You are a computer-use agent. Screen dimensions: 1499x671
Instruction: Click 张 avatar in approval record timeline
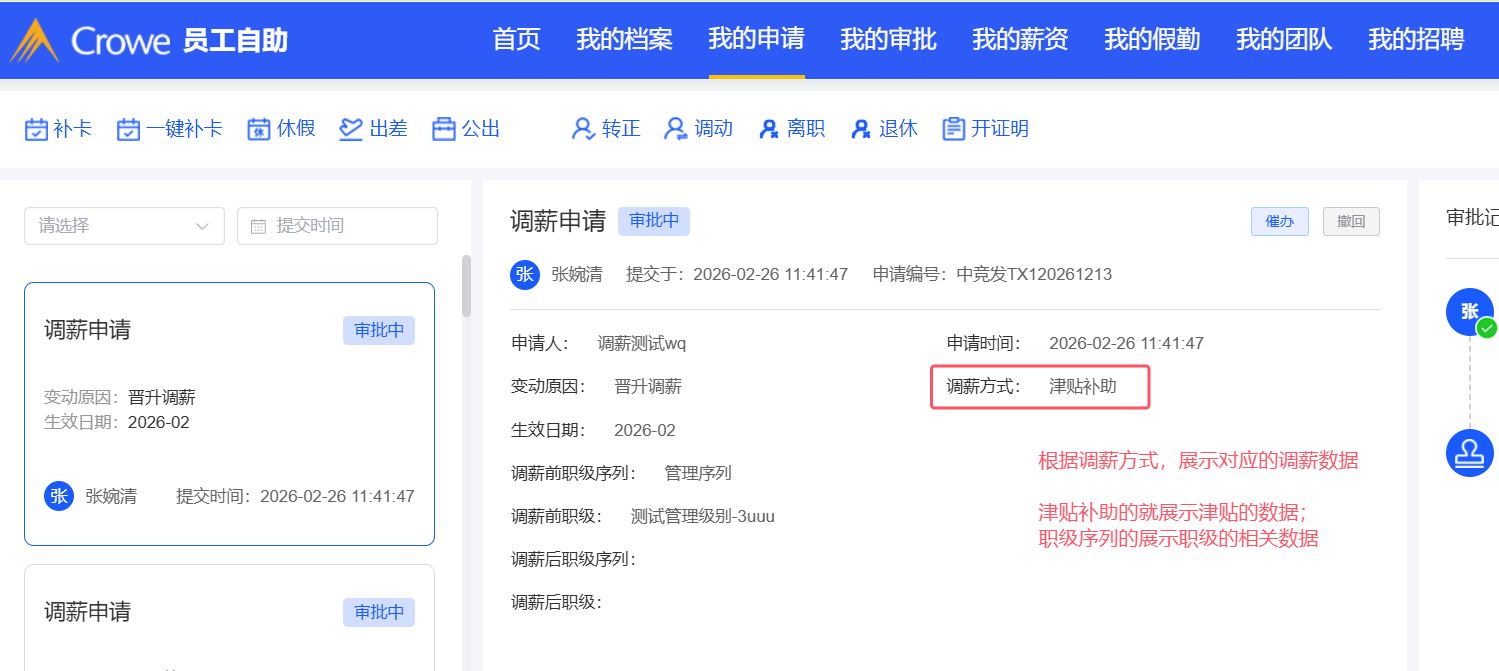click(x=1470, y=312)
